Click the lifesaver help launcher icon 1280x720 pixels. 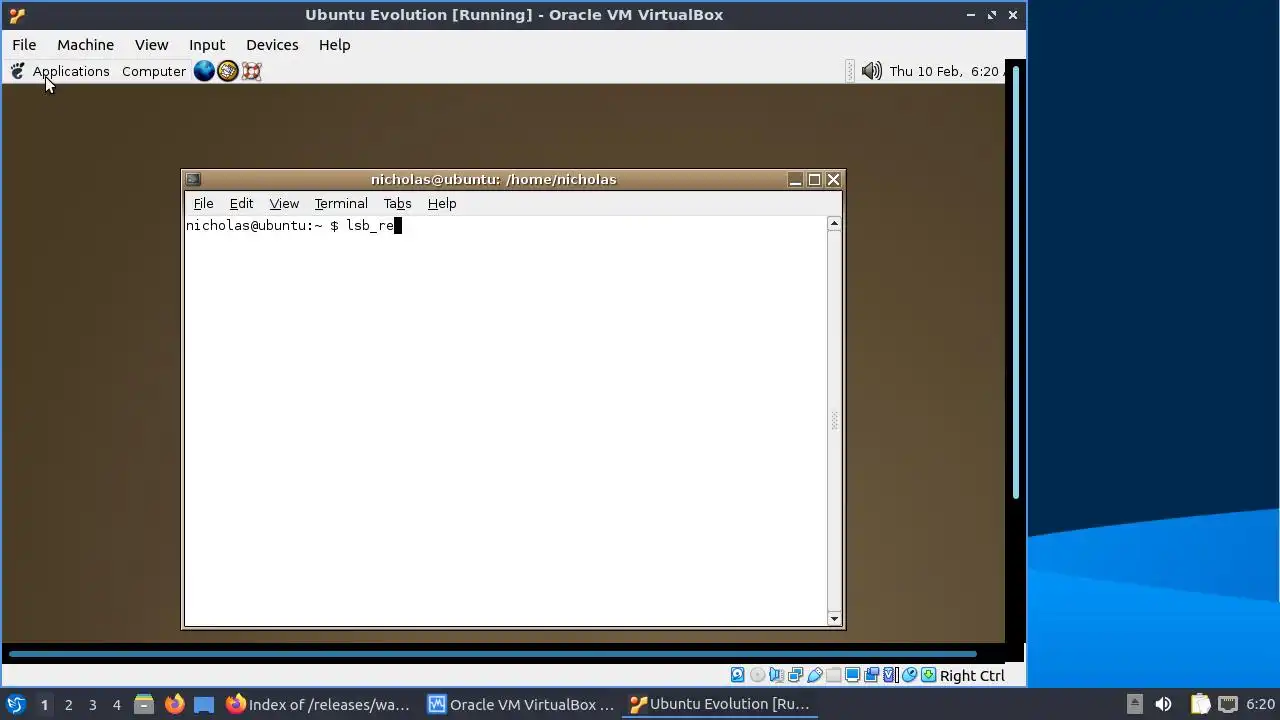coord(252,71)
